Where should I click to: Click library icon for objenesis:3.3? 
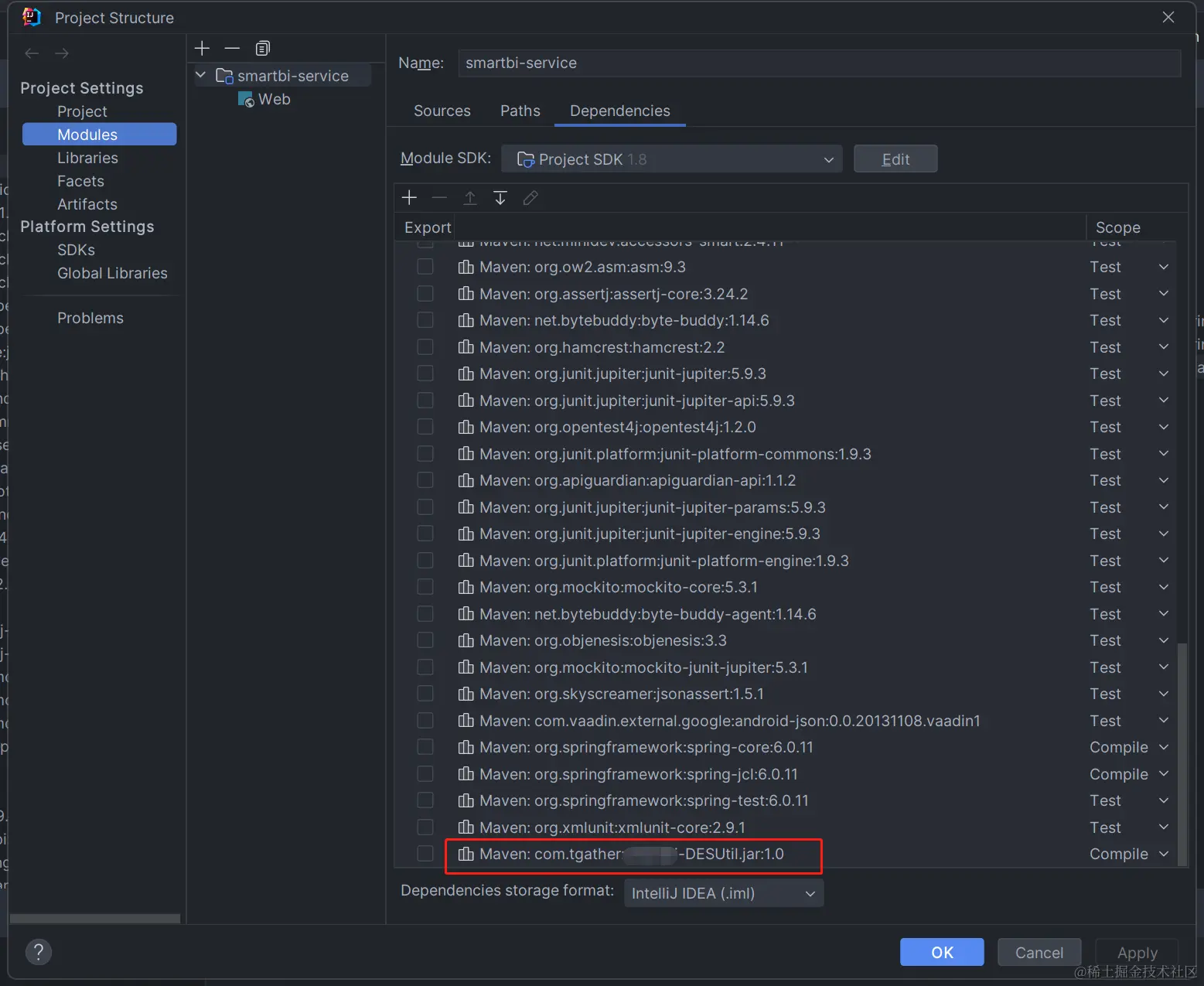point(466,640)
